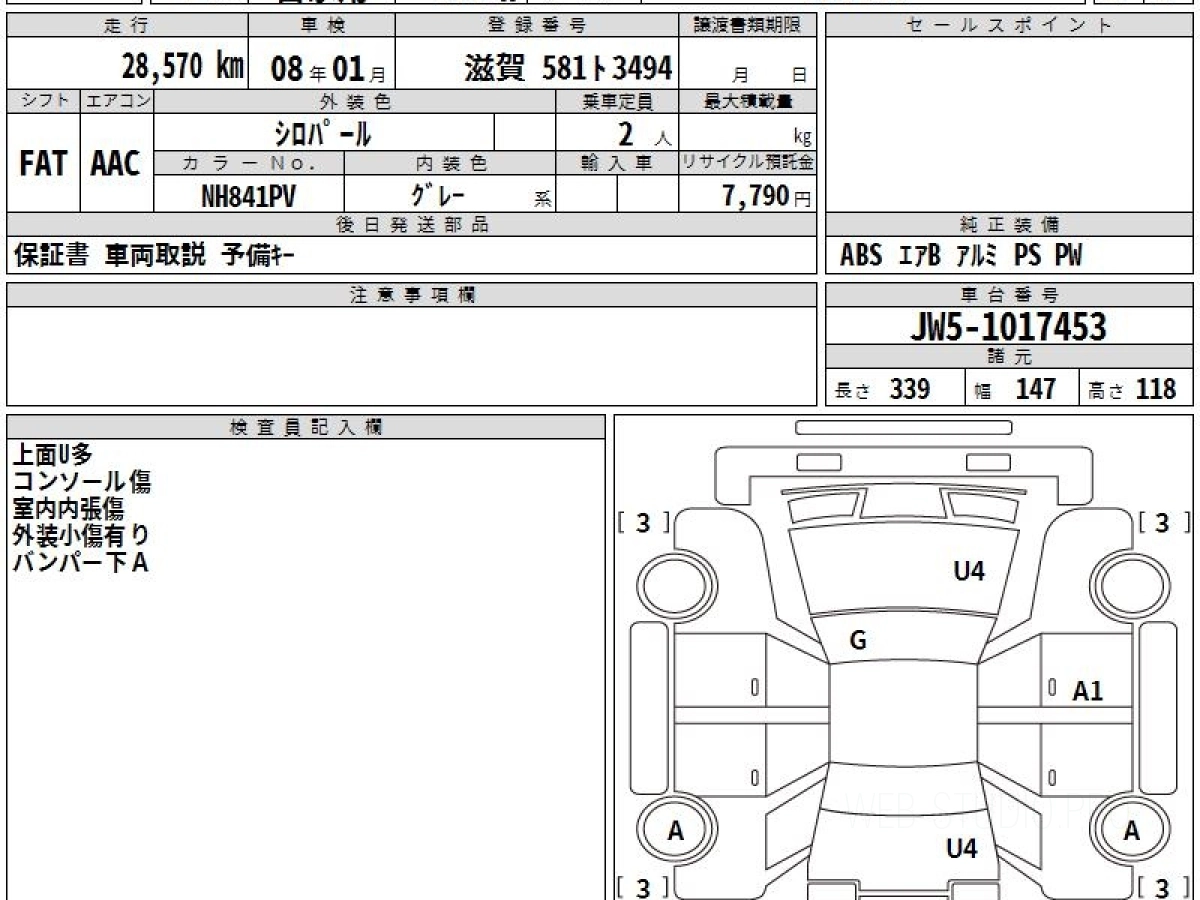
Task: Select the セールスポイント heading
Action: [x=1010, y=26]
